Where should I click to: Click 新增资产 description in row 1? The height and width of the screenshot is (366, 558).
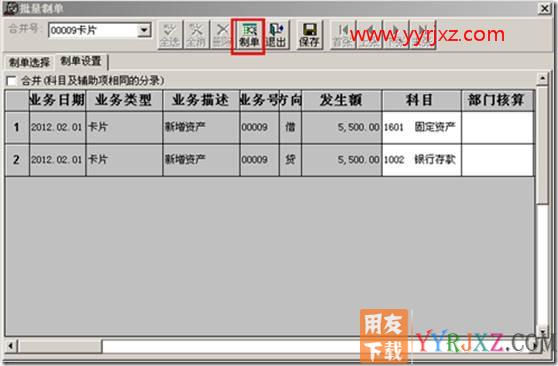[201, 127]
